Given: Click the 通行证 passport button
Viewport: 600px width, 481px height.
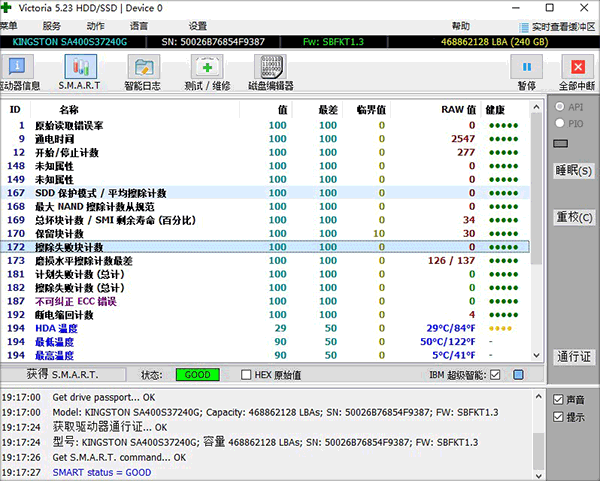Looking at the screenshot, I should [574, 357].
